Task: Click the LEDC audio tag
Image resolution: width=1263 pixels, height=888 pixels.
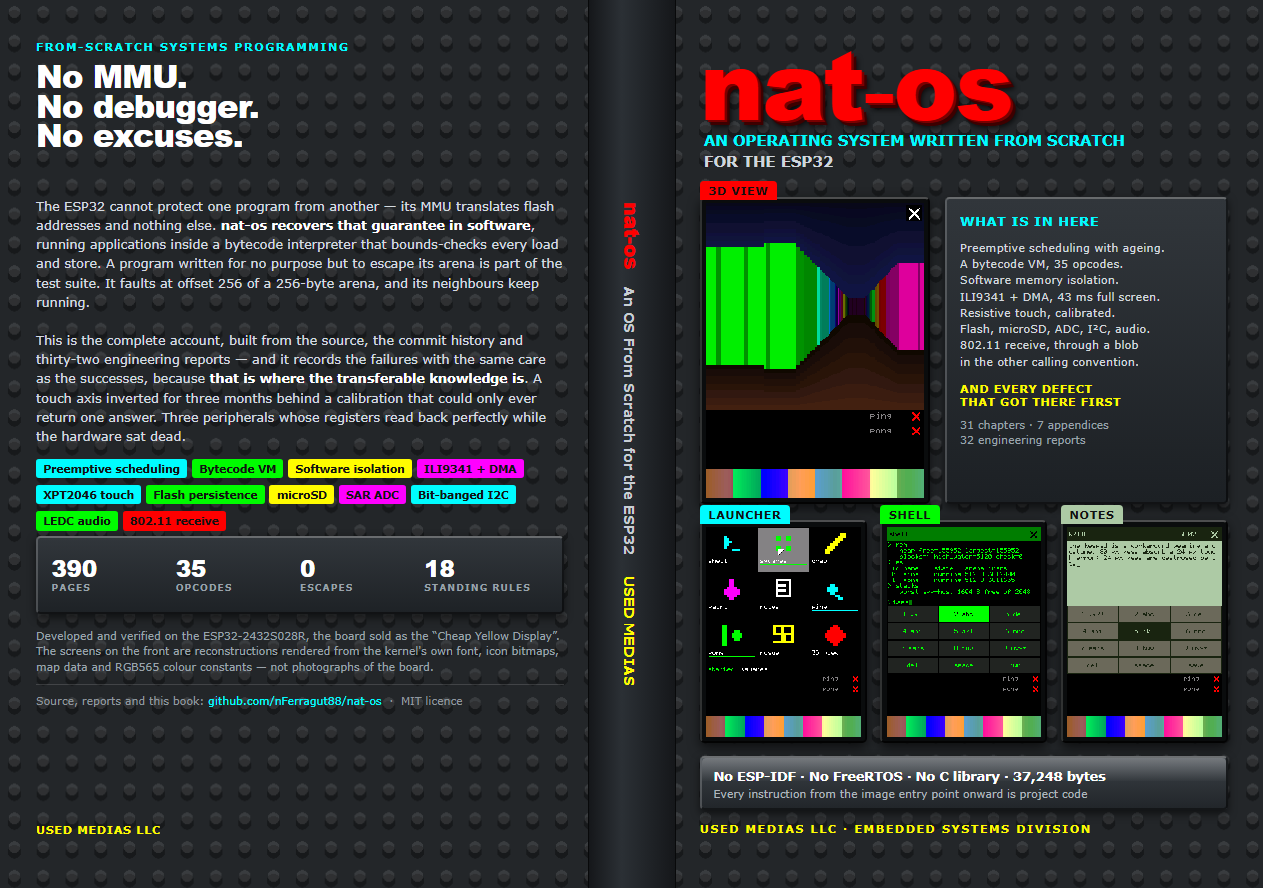Action: [x=77, y=520]
